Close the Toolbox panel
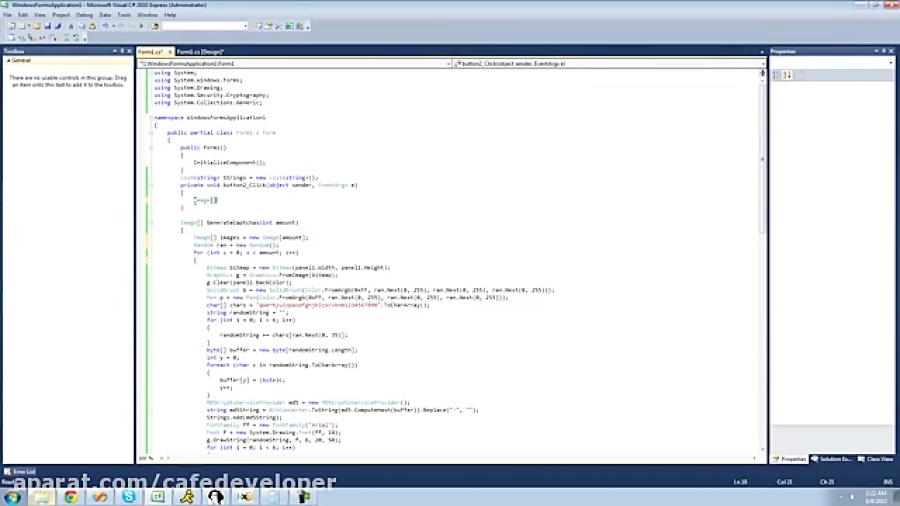900x506 pixels. [129, 51]
